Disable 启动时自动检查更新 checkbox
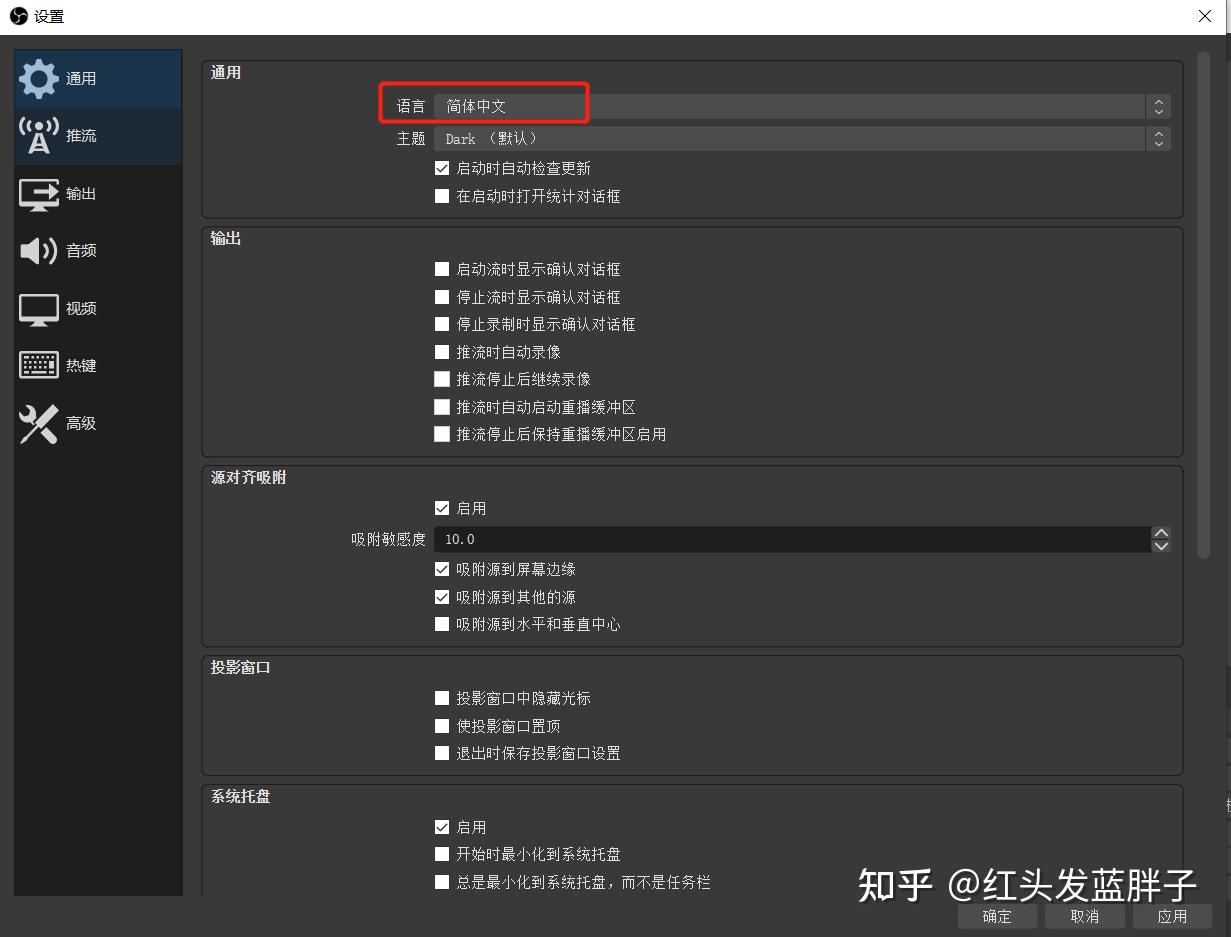Image resolution: width=1231 pixels, height=937 pixels. point(442,169)
